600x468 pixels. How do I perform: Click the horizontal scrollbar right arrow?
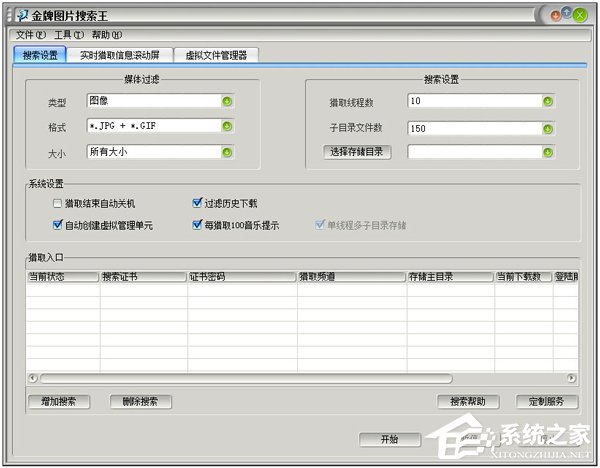[571, 378]
